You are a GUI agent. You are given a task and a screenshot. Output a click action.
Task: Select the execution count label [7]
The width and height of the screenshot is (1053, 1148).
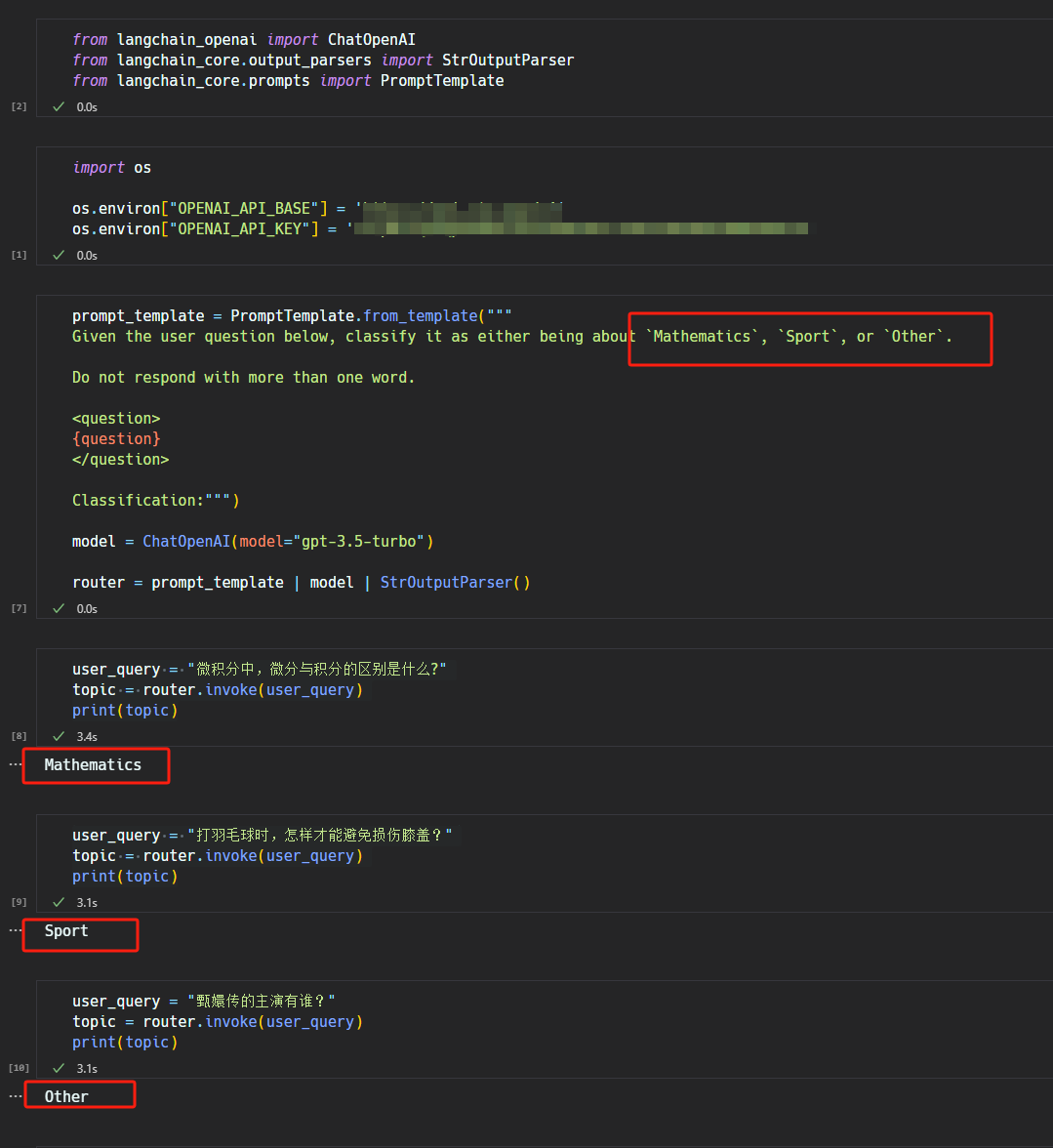click(19, 607)
